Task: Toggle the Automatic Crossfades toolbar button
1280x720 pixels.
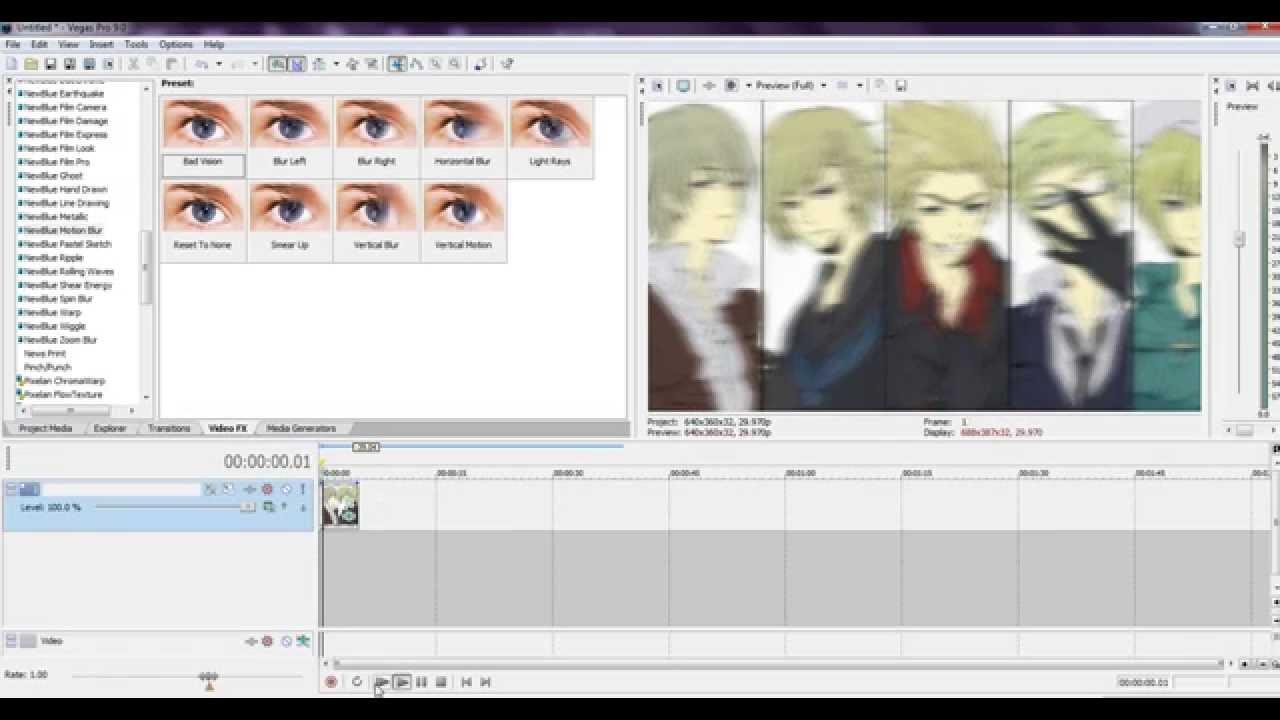Action: (x=297, y=64)
